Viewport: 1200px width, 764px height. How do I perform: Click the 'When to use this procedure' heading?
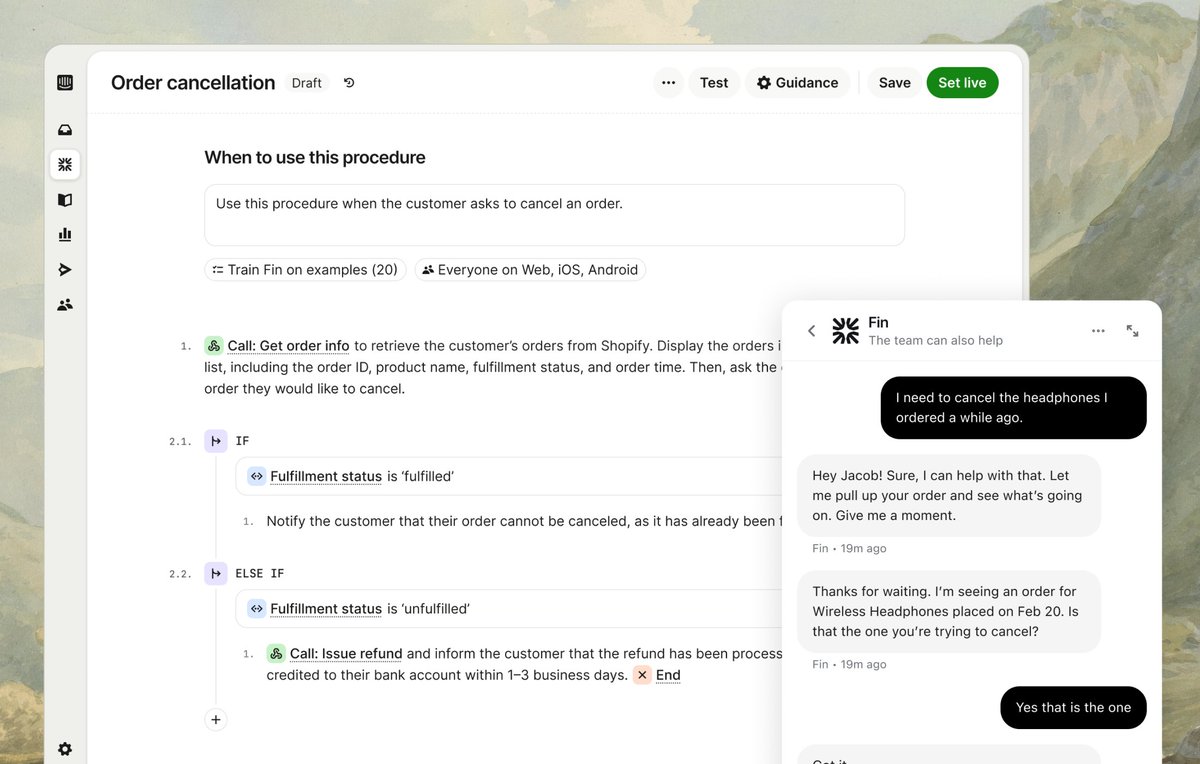(x=315, y=157)
